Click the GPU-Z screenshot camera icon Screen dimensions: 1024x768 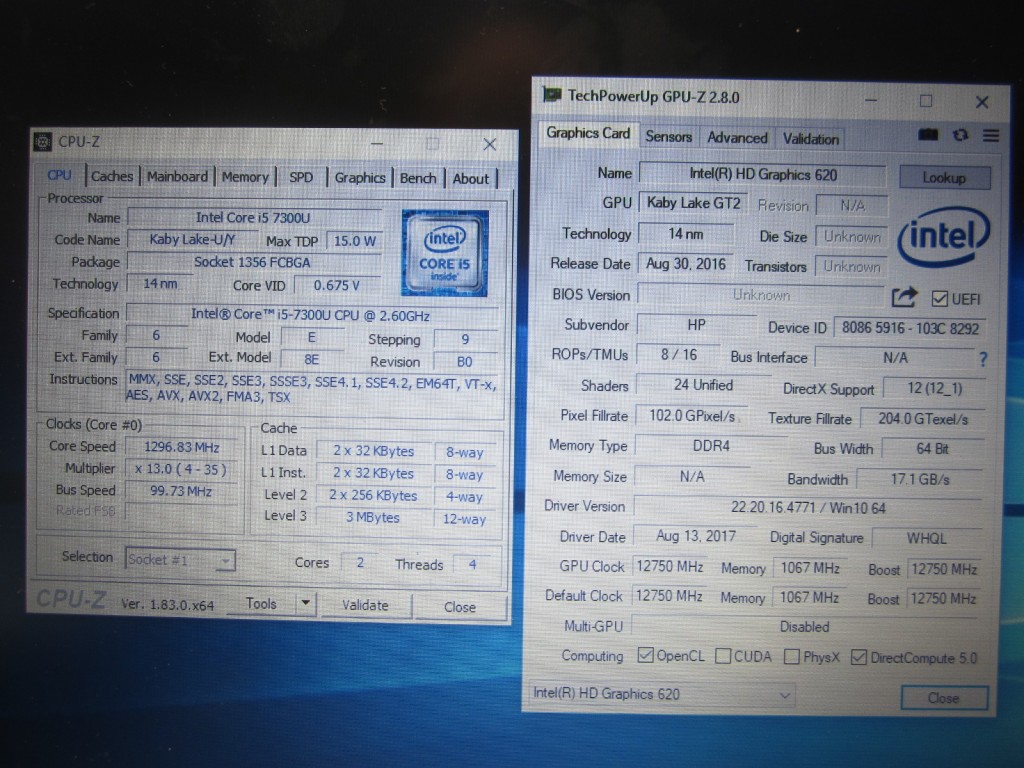coord(928,135)
